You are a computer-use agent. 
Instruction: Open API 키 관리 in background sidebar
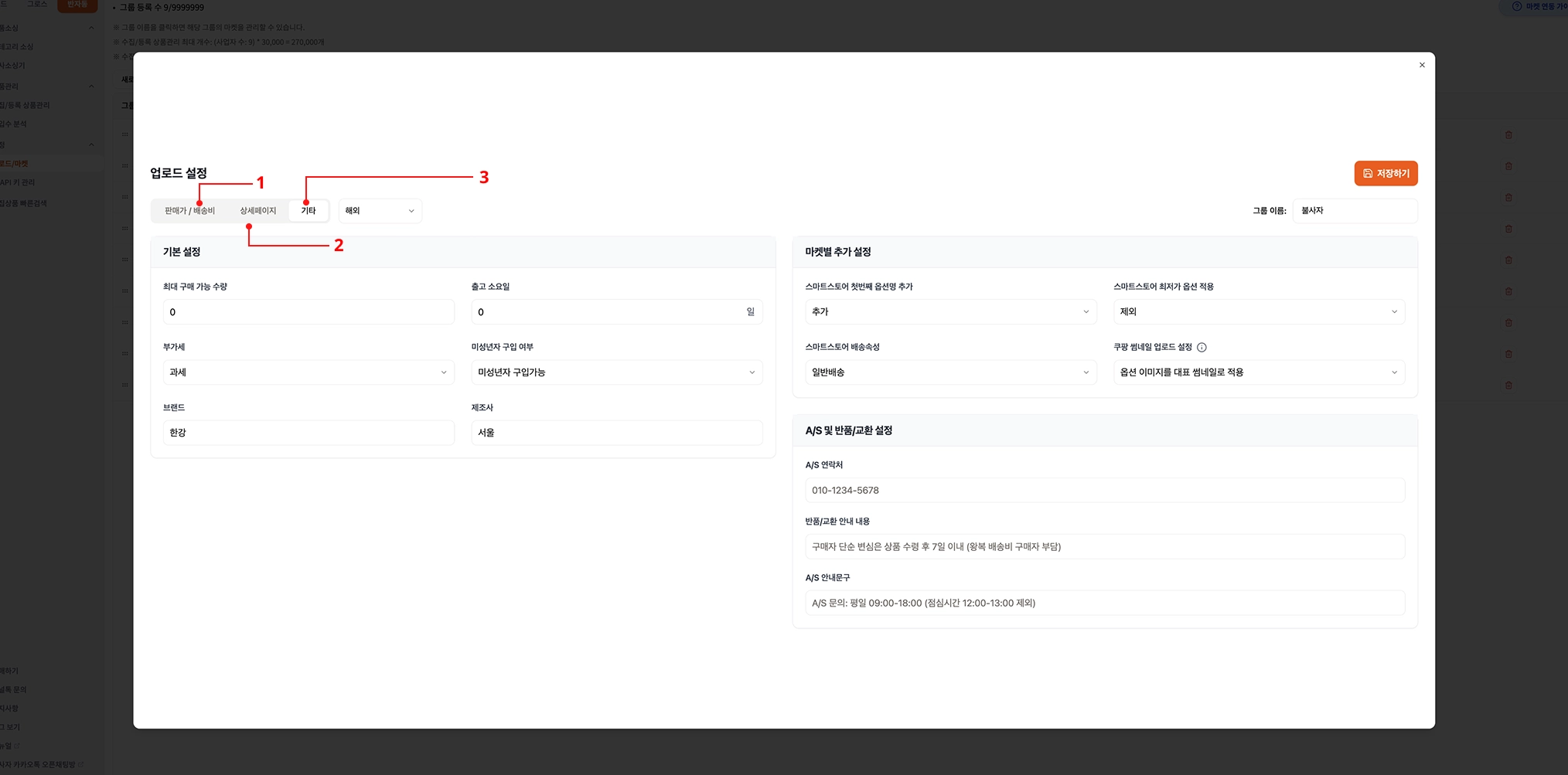(x=18, y=183)
